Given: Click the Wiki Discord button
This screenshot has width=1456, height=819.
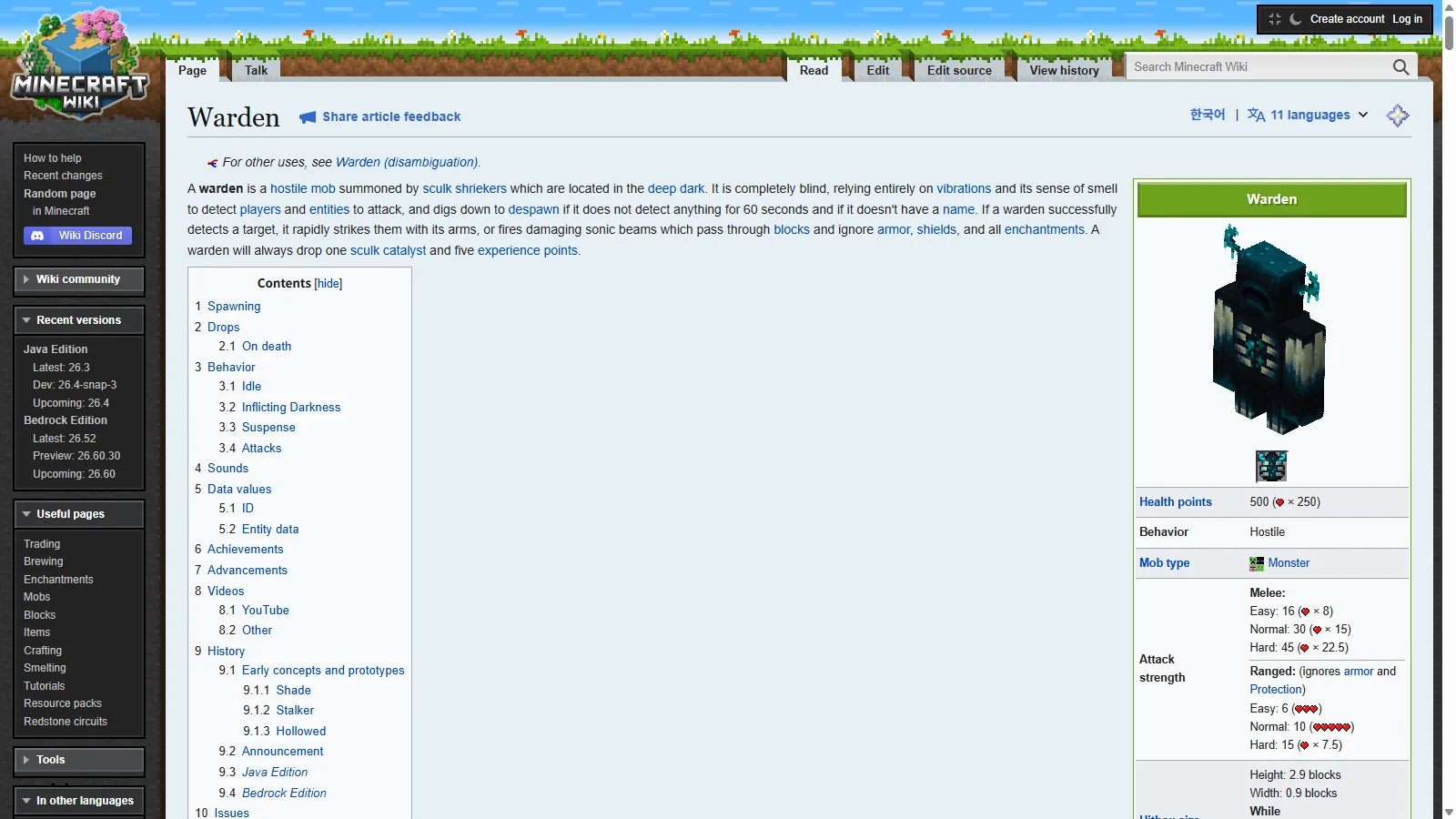Looking at the screenshot, I should click(78, 236).
